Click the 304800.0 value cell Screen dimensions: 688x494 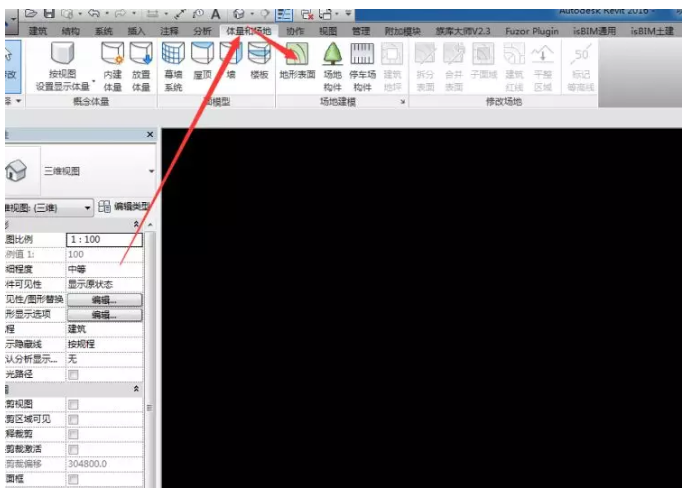(104, 464)
